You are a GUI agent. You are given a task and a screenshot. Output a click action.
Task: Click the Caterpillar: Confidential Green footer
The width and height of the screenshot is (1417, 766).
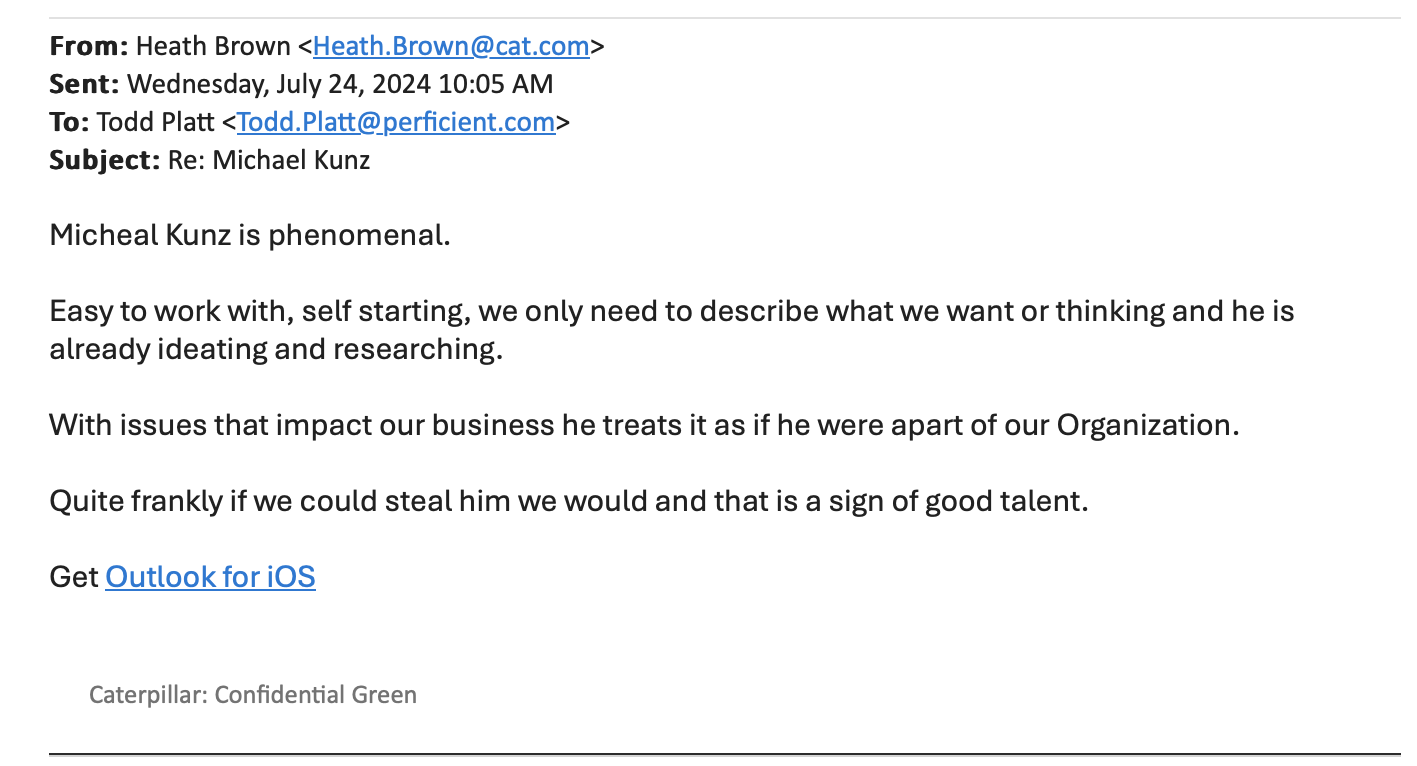click(x=253, y=694)
